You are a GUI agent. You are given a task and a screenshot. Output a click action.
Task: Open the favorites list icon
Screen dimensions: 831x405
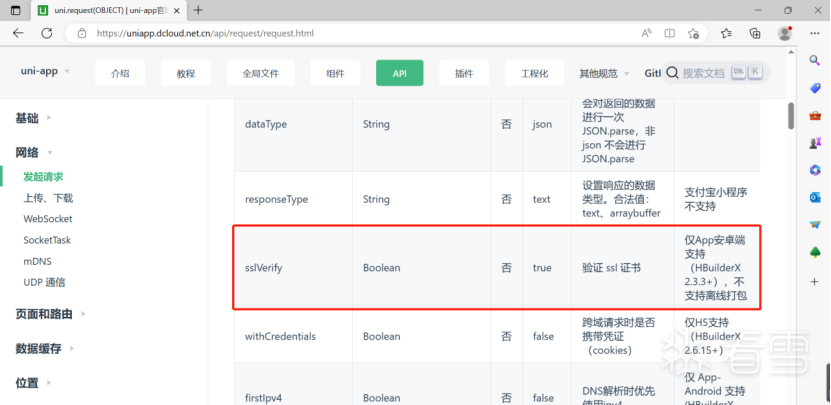727,33
